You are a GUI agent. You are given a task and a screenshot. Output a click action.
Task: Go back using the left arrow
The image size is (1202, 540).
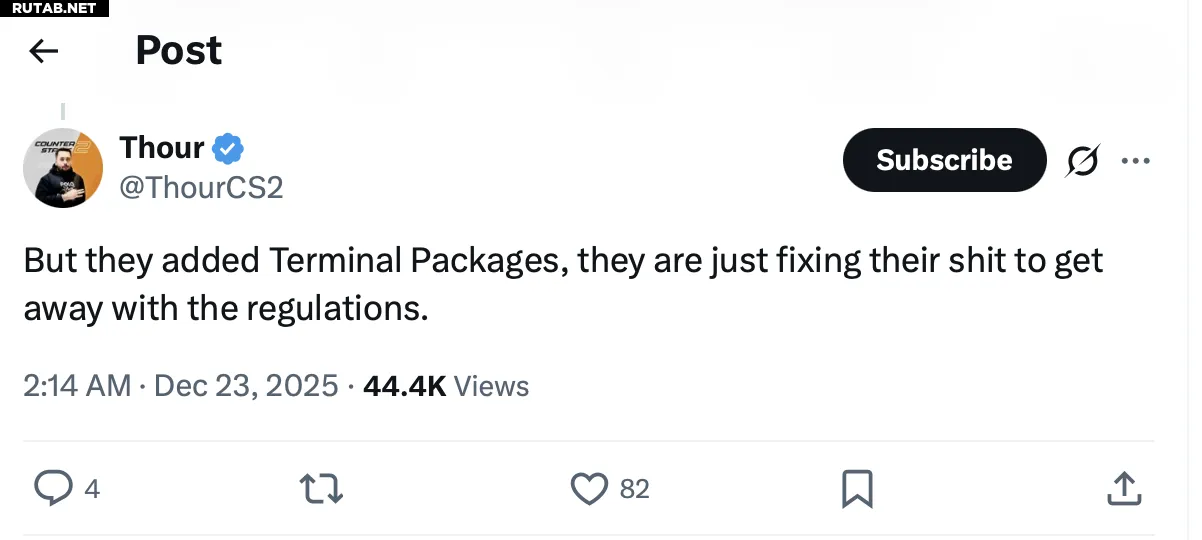pyautogui.click(x=44, y=51)
